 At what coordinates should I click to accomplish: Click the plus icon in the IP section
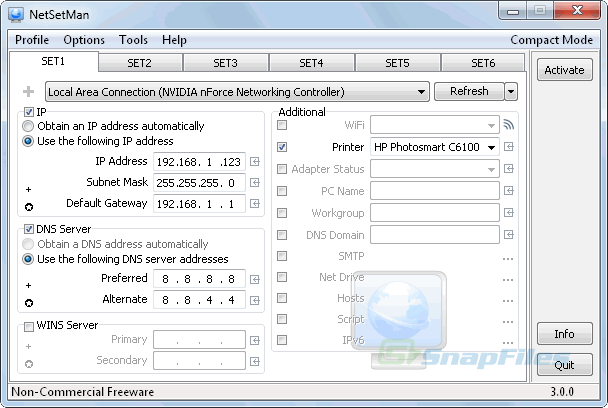point(28,189)
